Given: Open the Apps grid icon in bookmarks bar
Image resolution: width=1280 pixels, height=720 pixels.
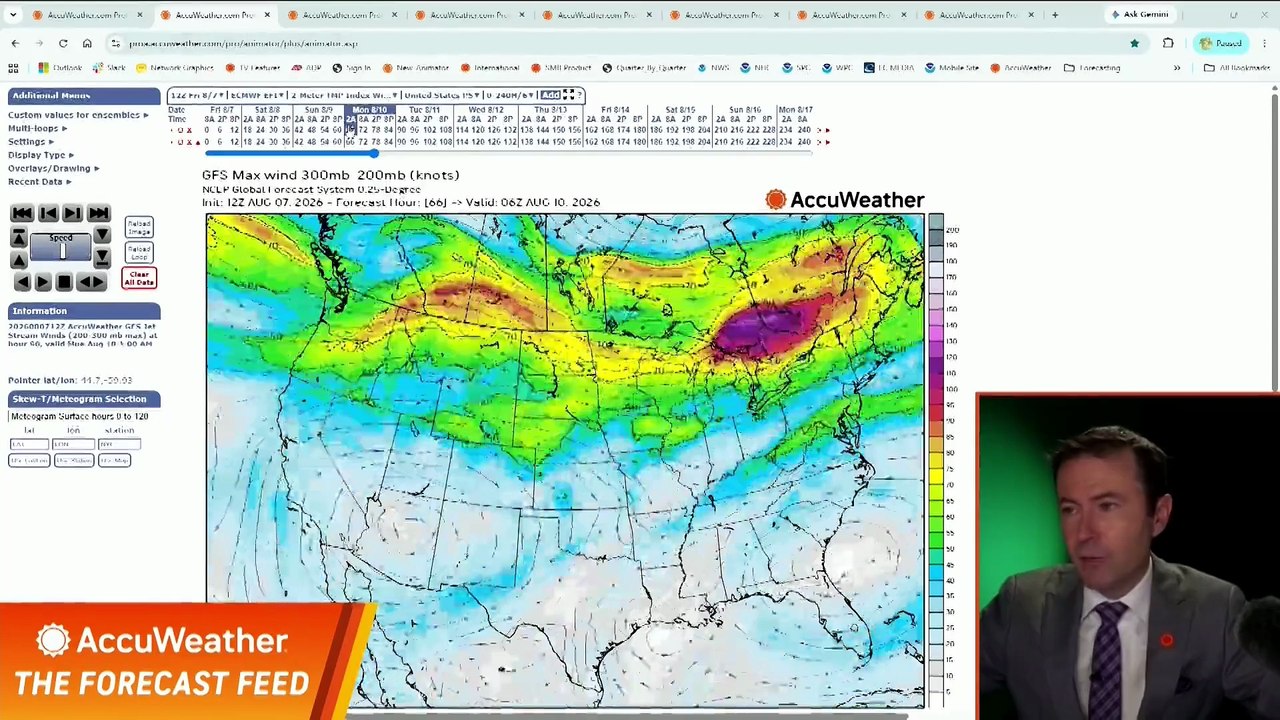Looking at the screenshot, I should coord(13,68).
